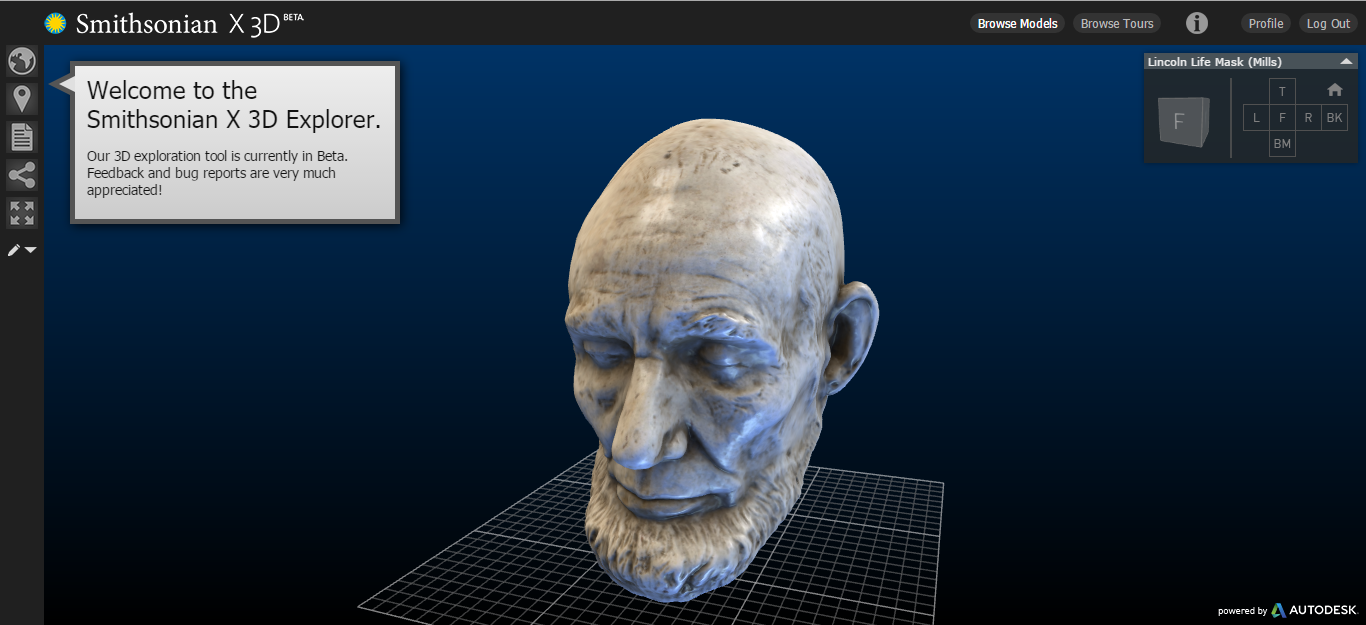This screenshot has width=1366, height=625.
Task: Click the information circle icon in header
Action: [x=1197, y=23]
